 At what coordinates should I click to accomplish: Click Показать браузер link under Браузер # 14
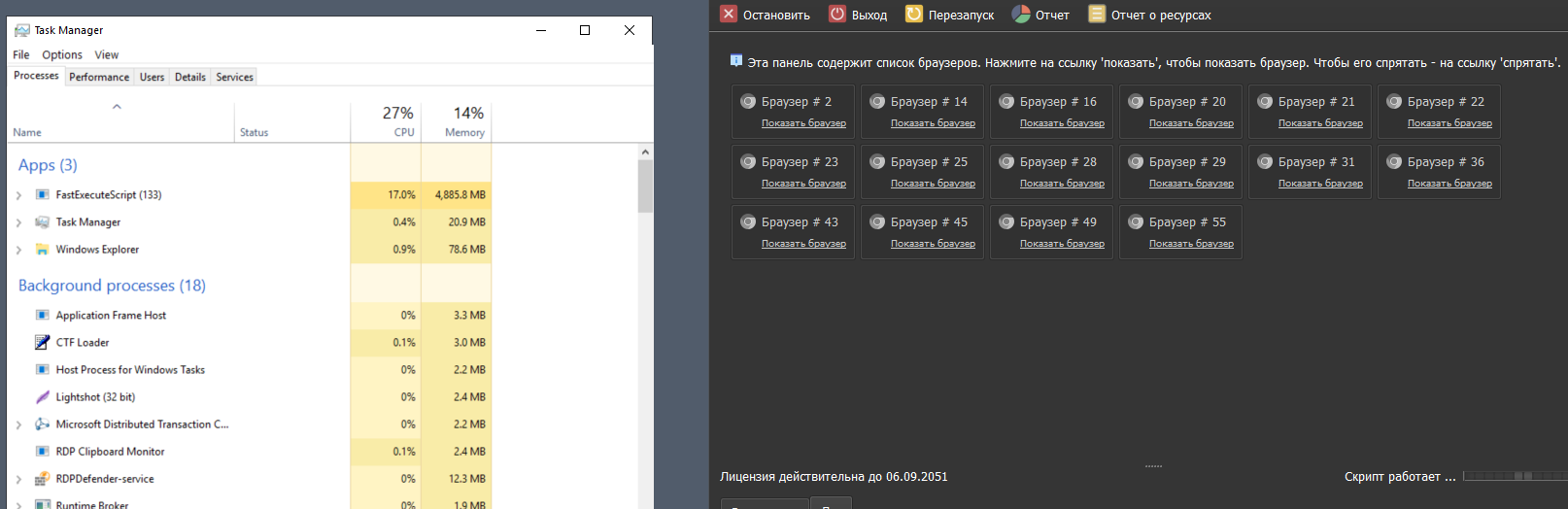coord(933,123)
